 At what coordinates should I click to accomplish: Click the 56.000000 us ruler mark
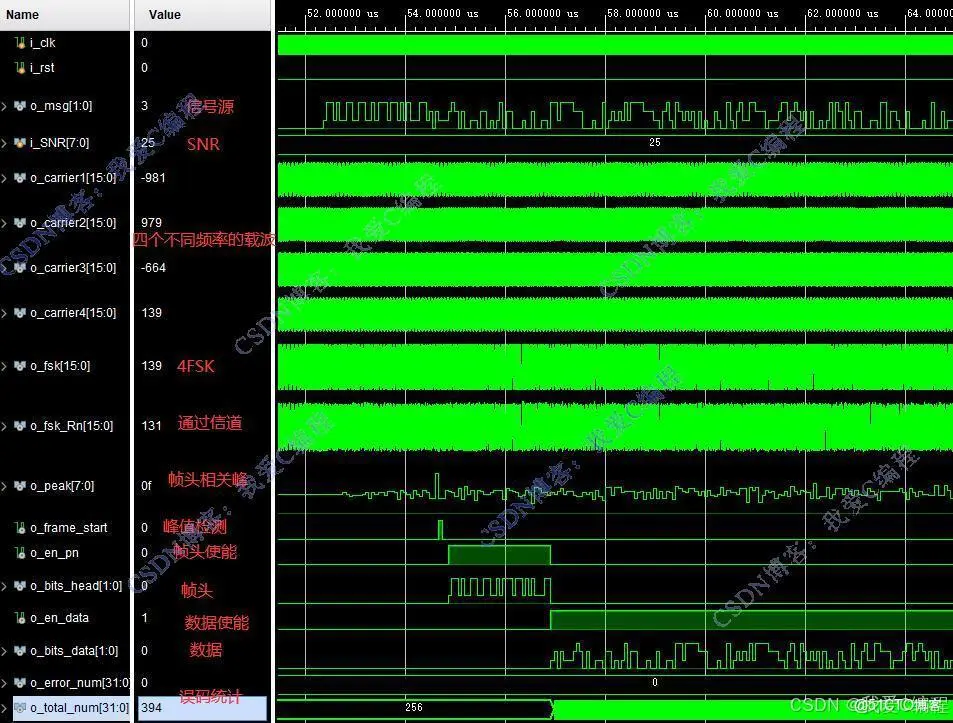pos(543,13)
